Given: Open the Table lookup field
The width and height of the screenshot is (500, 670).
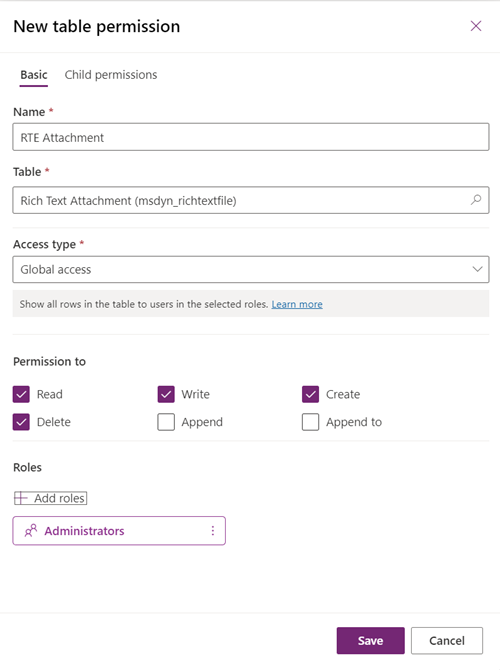Looking at the screenshot, I should (x=251, y=200).
